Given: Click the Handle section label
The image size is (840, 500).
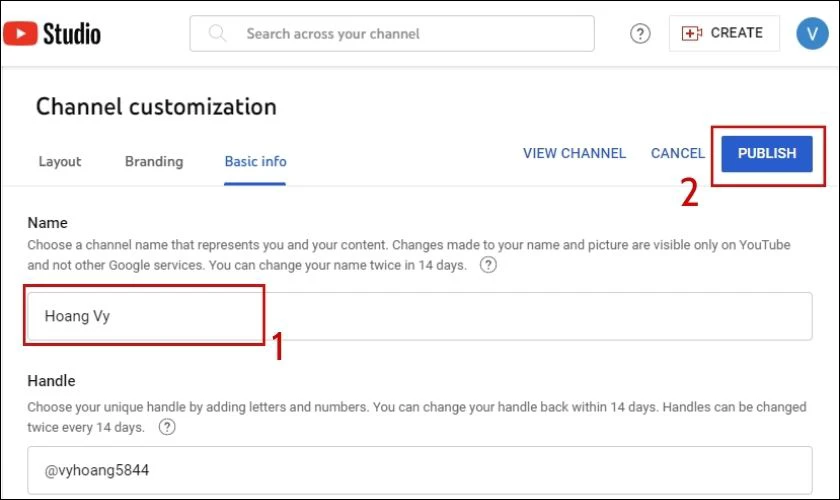Looking at the screenshot, I should point(51,380).
